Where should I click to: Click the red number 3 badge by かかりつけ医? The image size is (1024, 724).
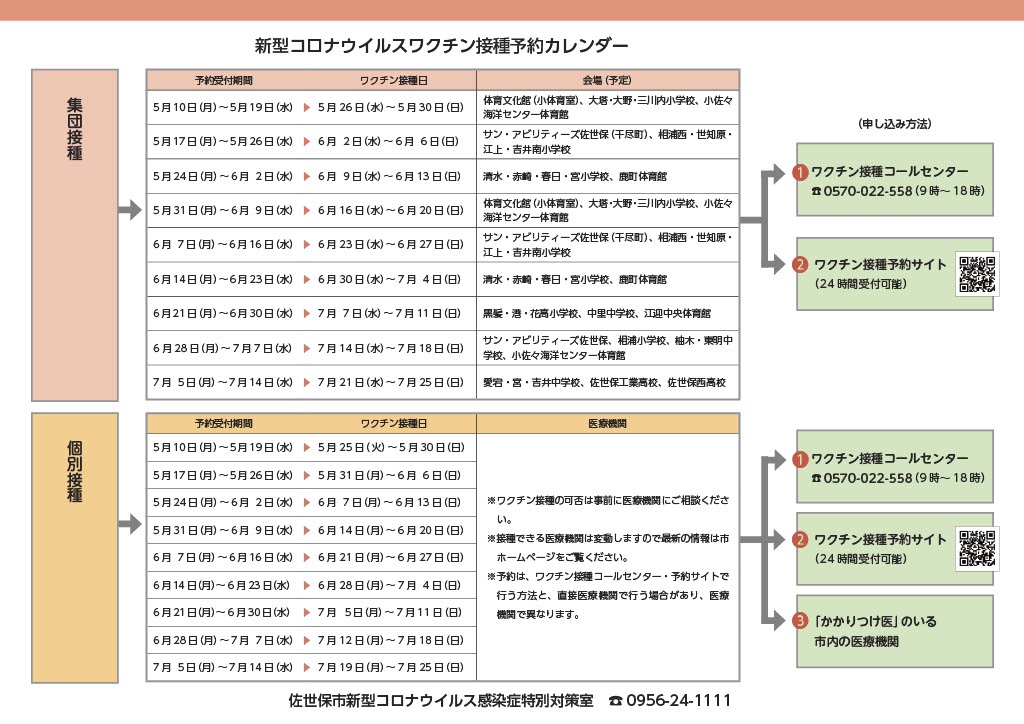[800, 620]
